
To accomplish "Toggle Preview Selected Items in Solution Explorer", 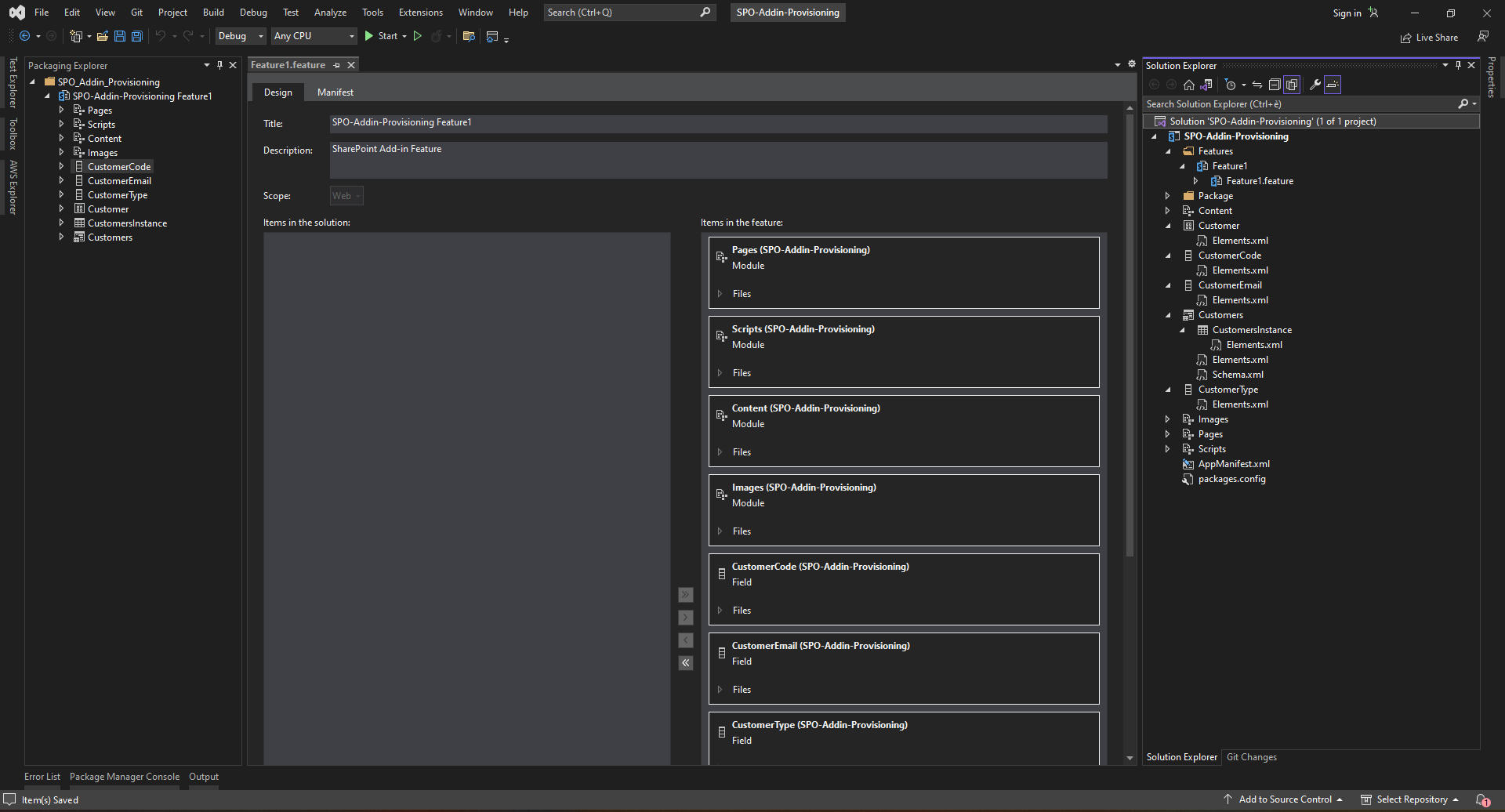I will pyautogui.click(x=1333, y=85).
